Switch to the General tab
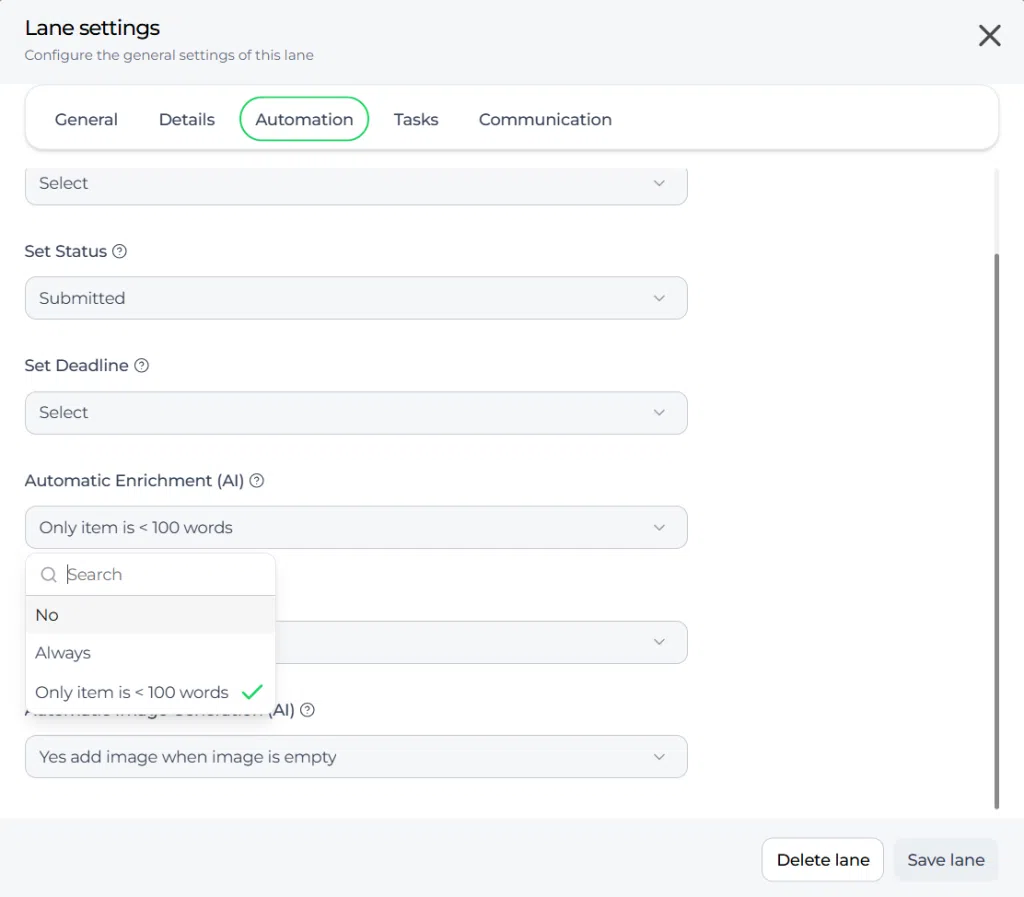 [x=86, y=119]
